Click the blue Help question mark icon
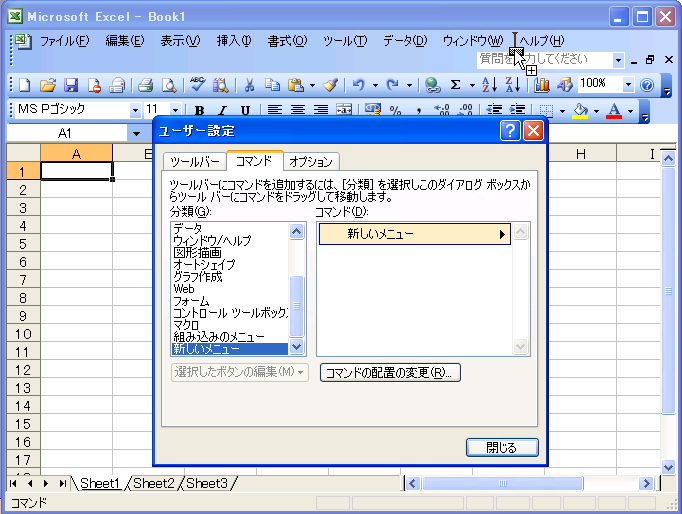This screenshot has height=514, width=682. (x=647, y=85)
